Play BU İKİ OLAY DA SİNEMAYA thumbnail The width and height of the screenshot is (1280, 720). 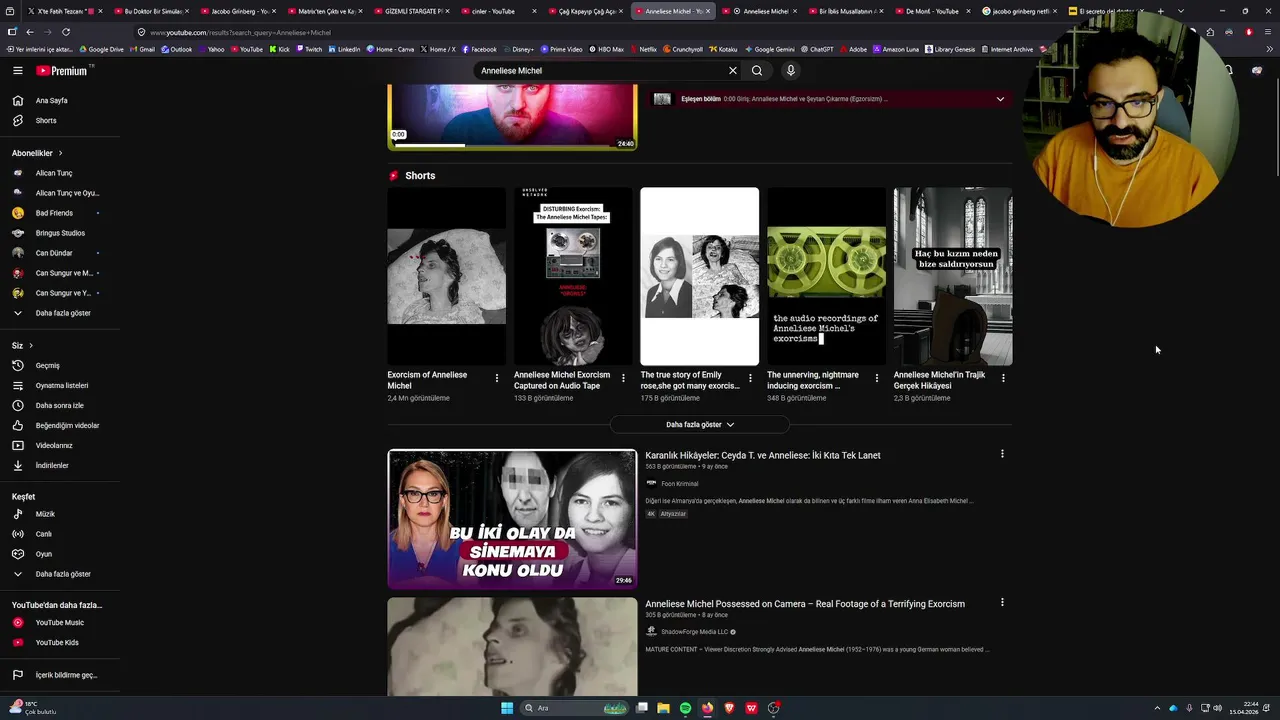[x=512, y=519]
